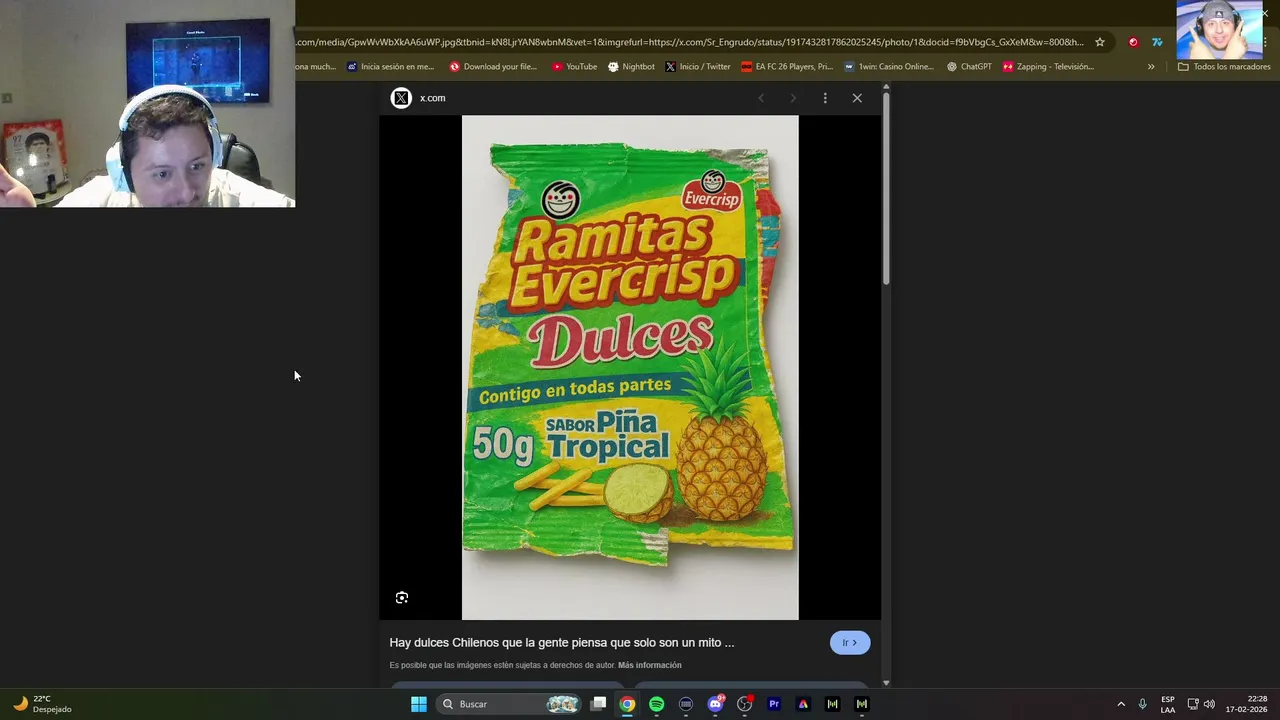Viewport: 1280px width, 720px height.
Task: Open the 'Todos los marcadores' folder
Action: tap(1224, 67)
